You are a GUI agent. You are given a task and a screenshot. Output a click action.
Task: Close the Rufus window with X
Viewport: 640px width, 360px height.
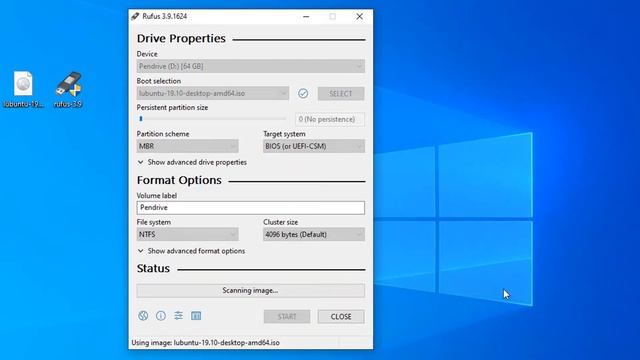[359, 16]
